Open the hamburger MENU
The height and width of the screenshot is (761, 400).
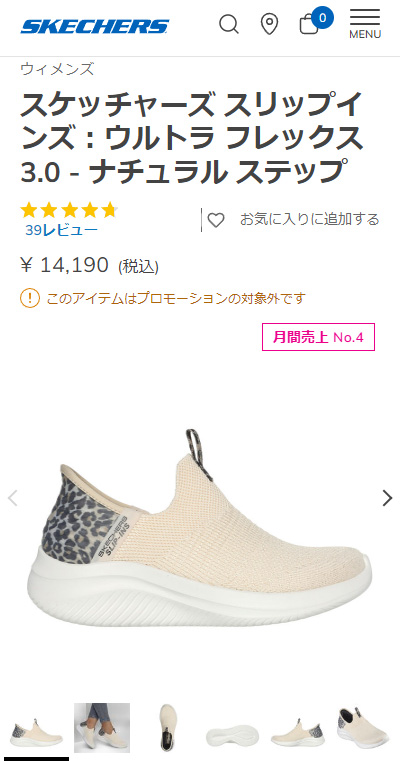tap(365, 23)
